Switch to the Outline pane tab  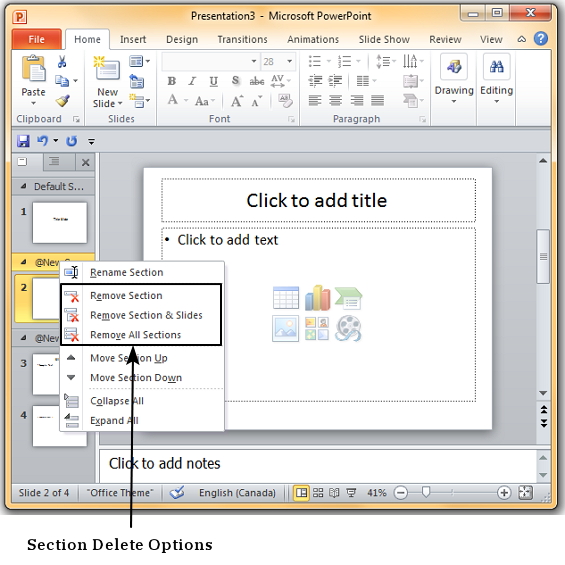[54, 162]
